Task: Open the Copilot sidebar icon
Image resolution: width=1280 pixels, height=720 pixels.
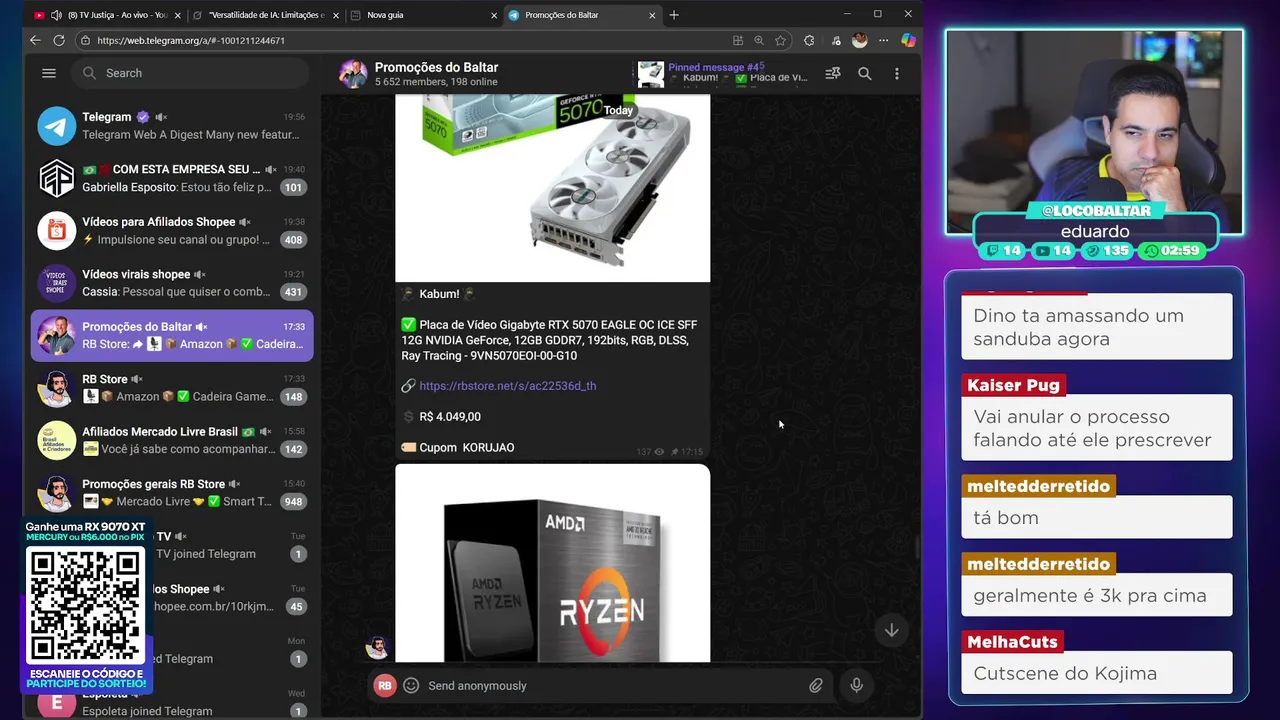Action: coord(908,41)
